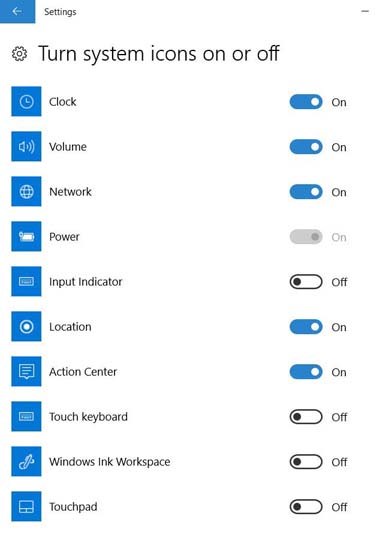The height and width of the screenshot is (540, 379).
Task: Turn off the Location switch
Action: coord(306,327)
